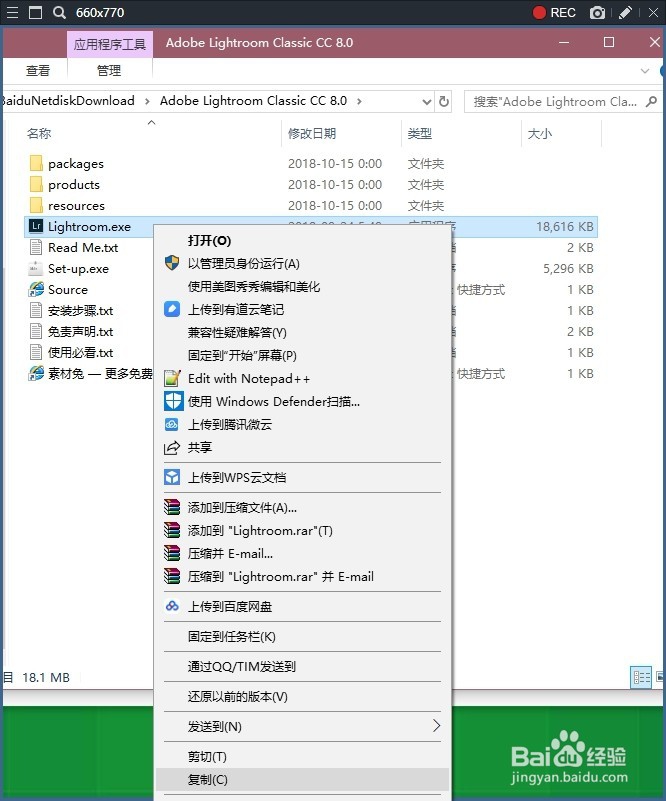Open the 查看 ribbon tab

coord(38,70)
